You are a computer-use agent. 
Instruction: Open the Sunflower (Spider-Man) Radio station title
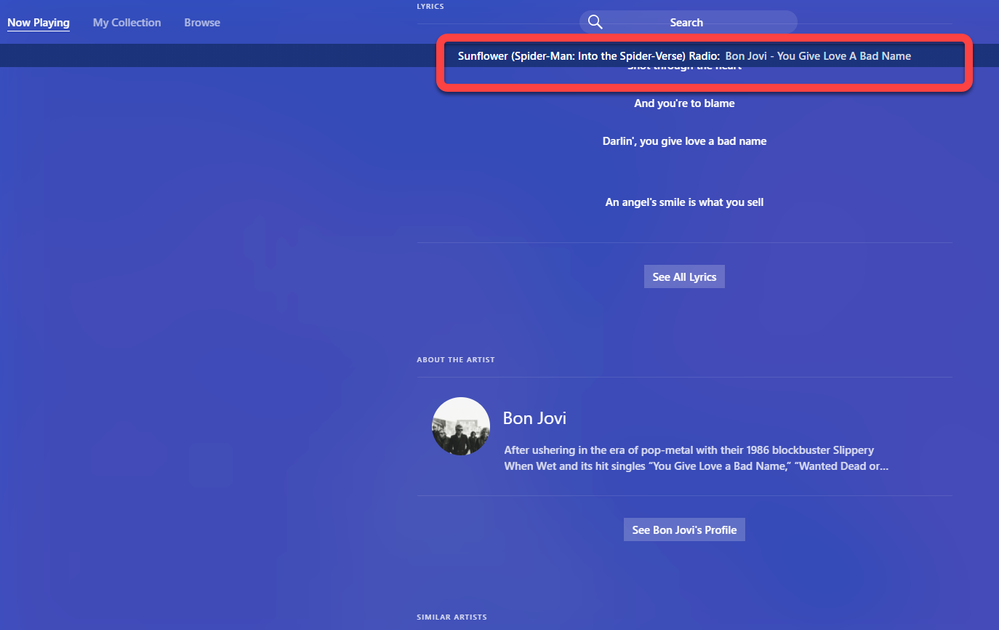pos(589,56)
